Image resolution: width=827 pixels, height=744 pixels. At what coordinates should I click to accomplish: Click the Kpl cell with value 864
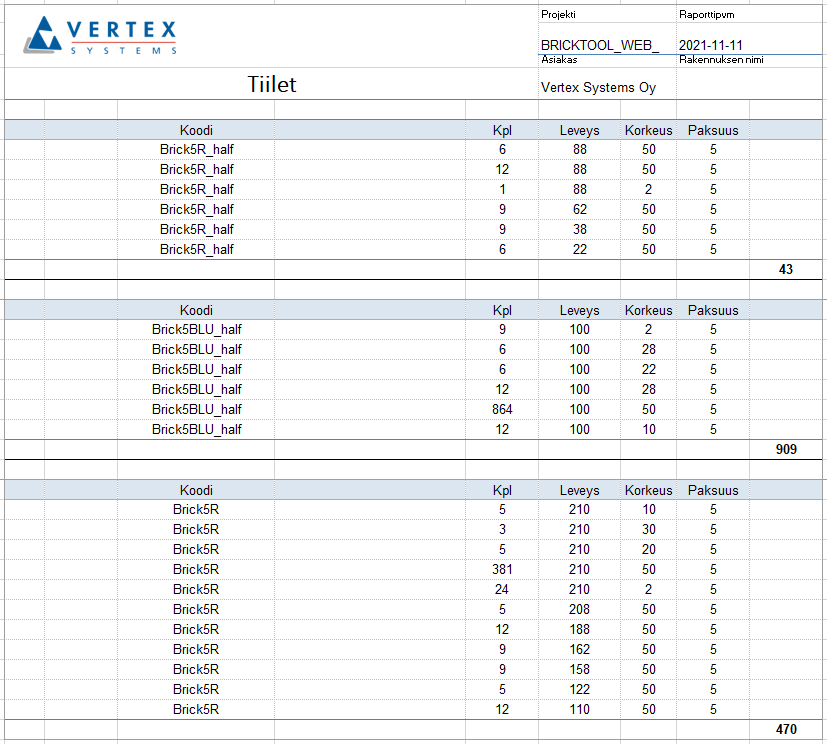[502, 409]
